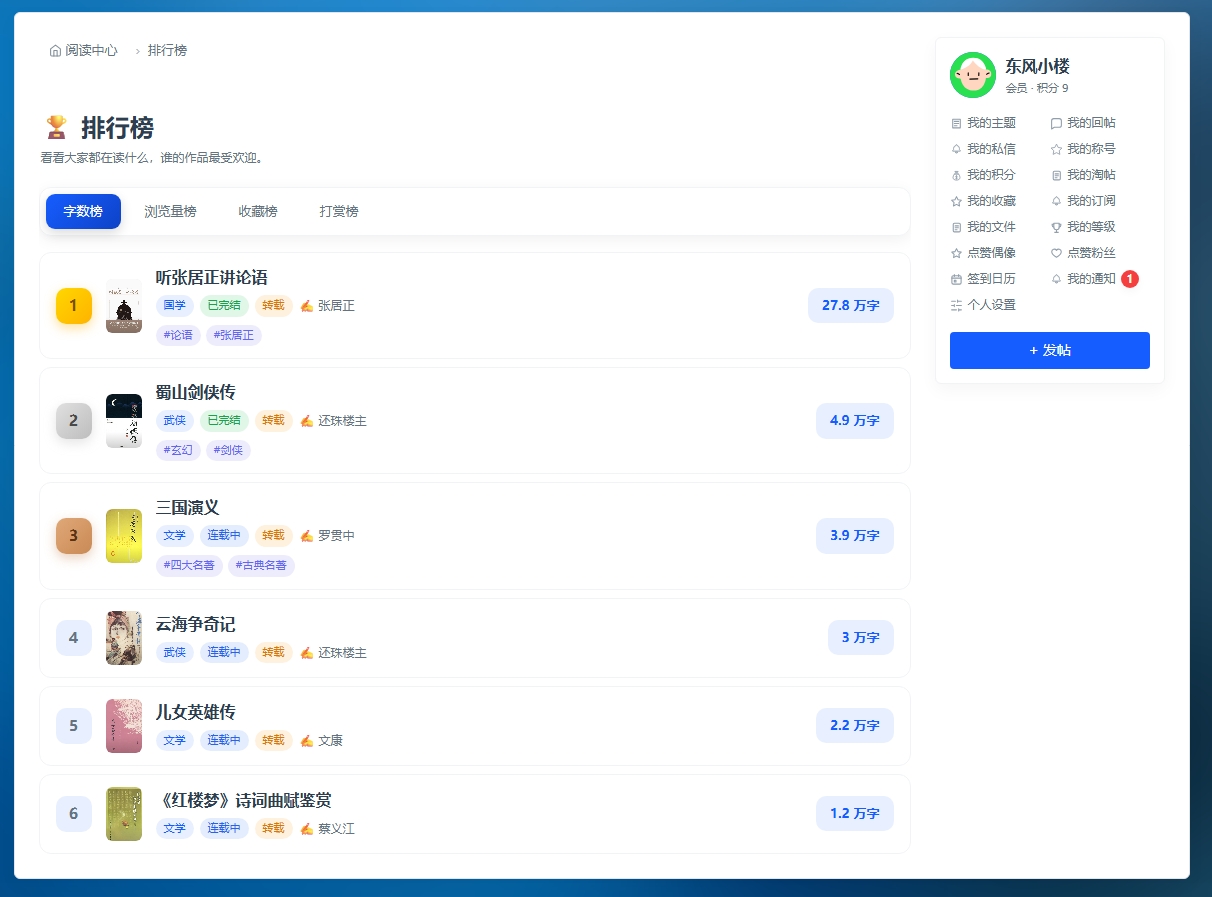1212x897 pixels.
Task: Open the book 蜀山剑侠传
Action: pos(196,393)
